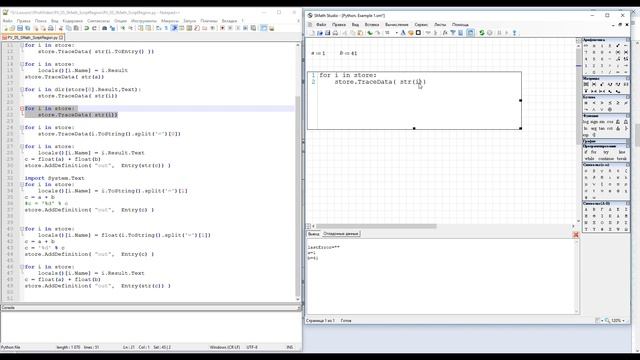640x360 pixels.
Task: Click script region line 'for i in store:'
Action: (348, 75)
